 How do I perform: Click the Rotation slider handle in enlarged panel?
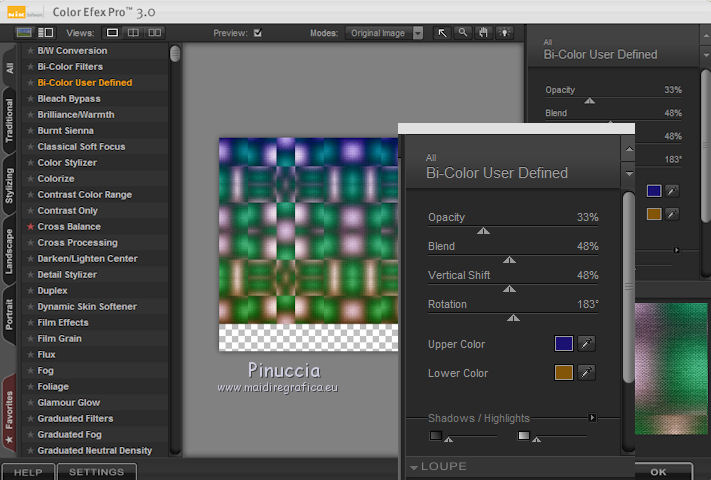click(513, 318)
